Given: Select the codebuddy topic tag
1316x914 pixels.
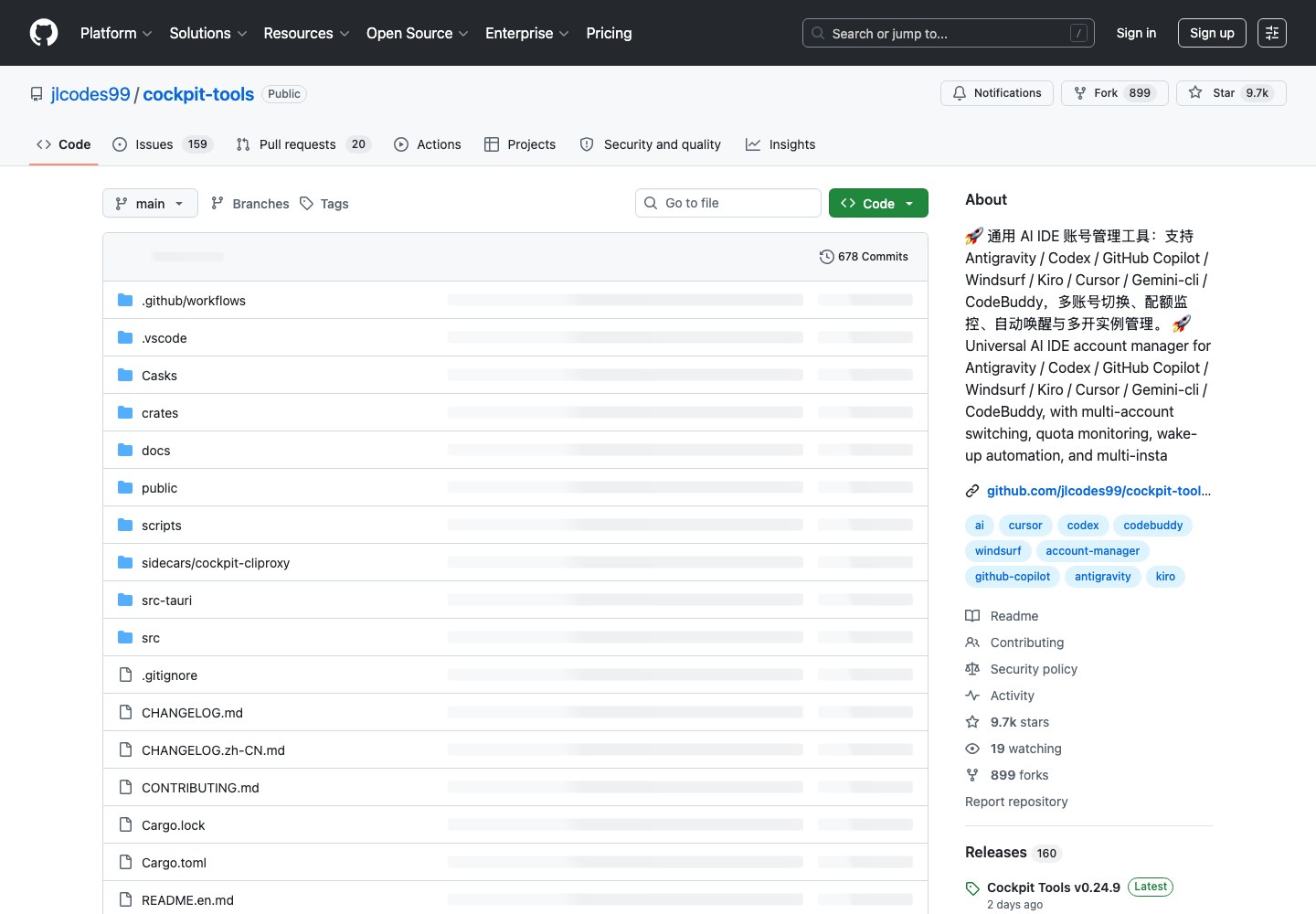Looking at the screenshot, I should pyautogui.click(x=1153, y=526).
